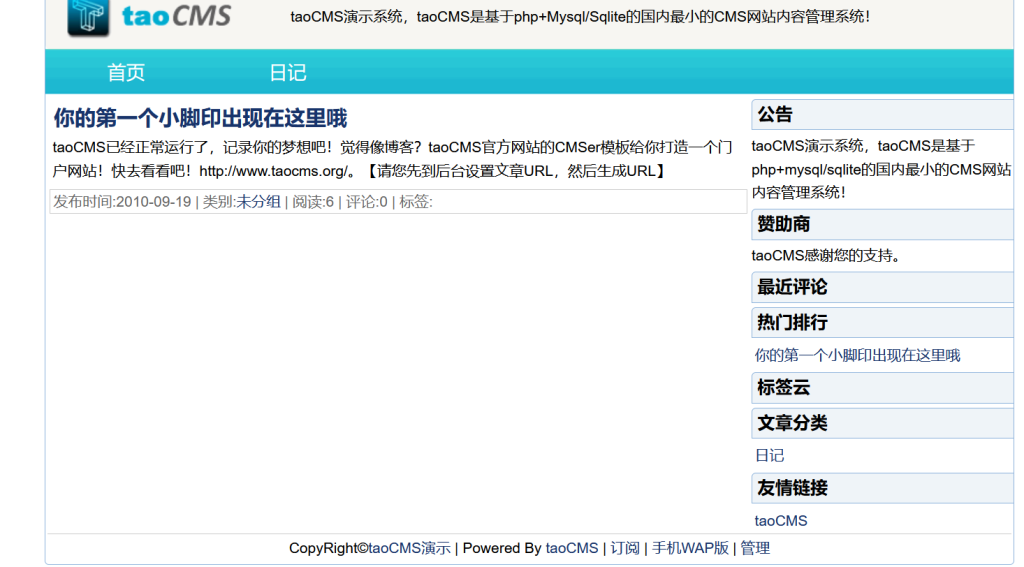The height and width of the screenshot is (567, 1024).
Task: Open the 日记 category link in sidebar
Action: coord(769,455)
